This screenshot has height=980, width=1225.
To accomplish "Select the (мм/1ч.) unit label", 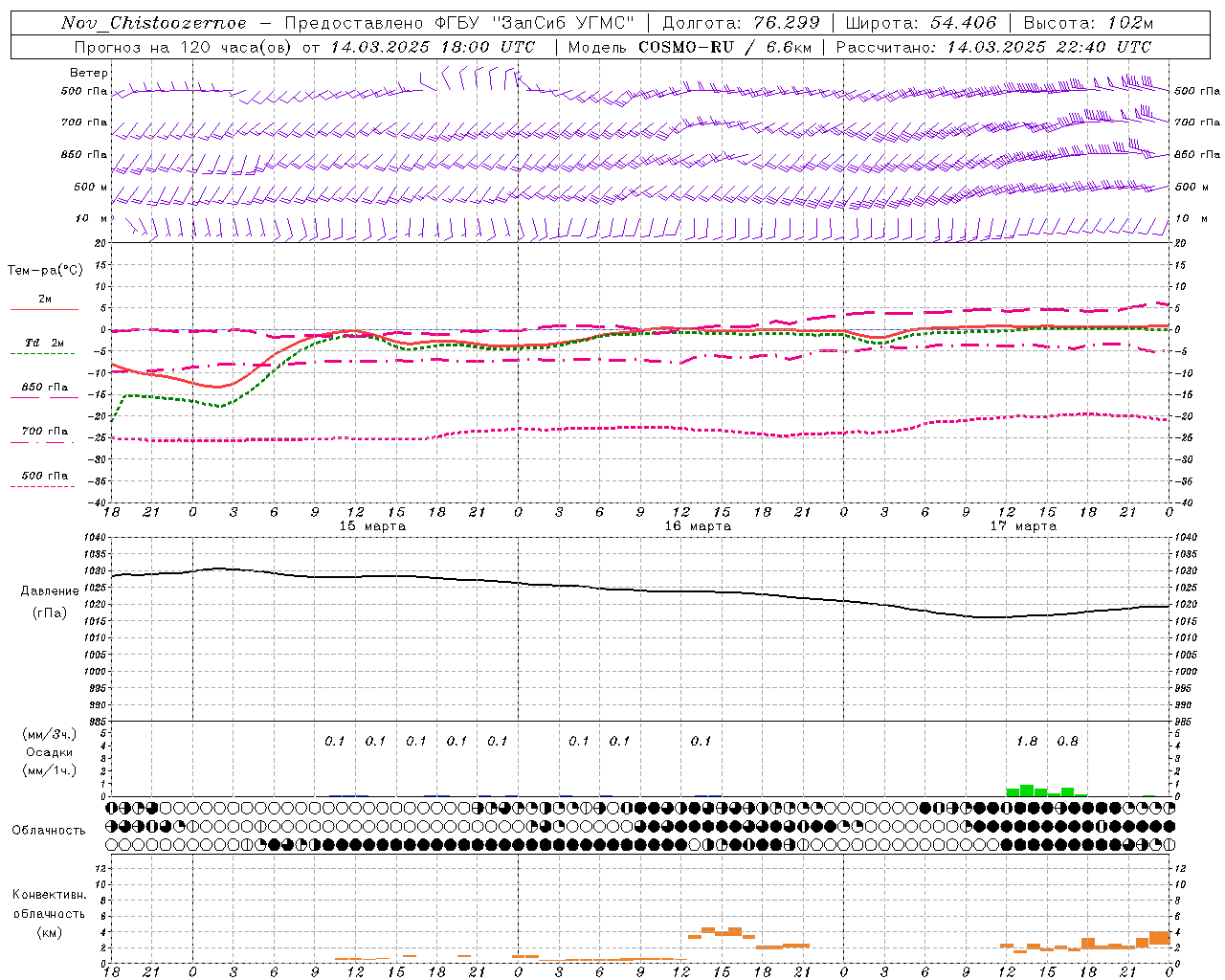I will [49, 770].
